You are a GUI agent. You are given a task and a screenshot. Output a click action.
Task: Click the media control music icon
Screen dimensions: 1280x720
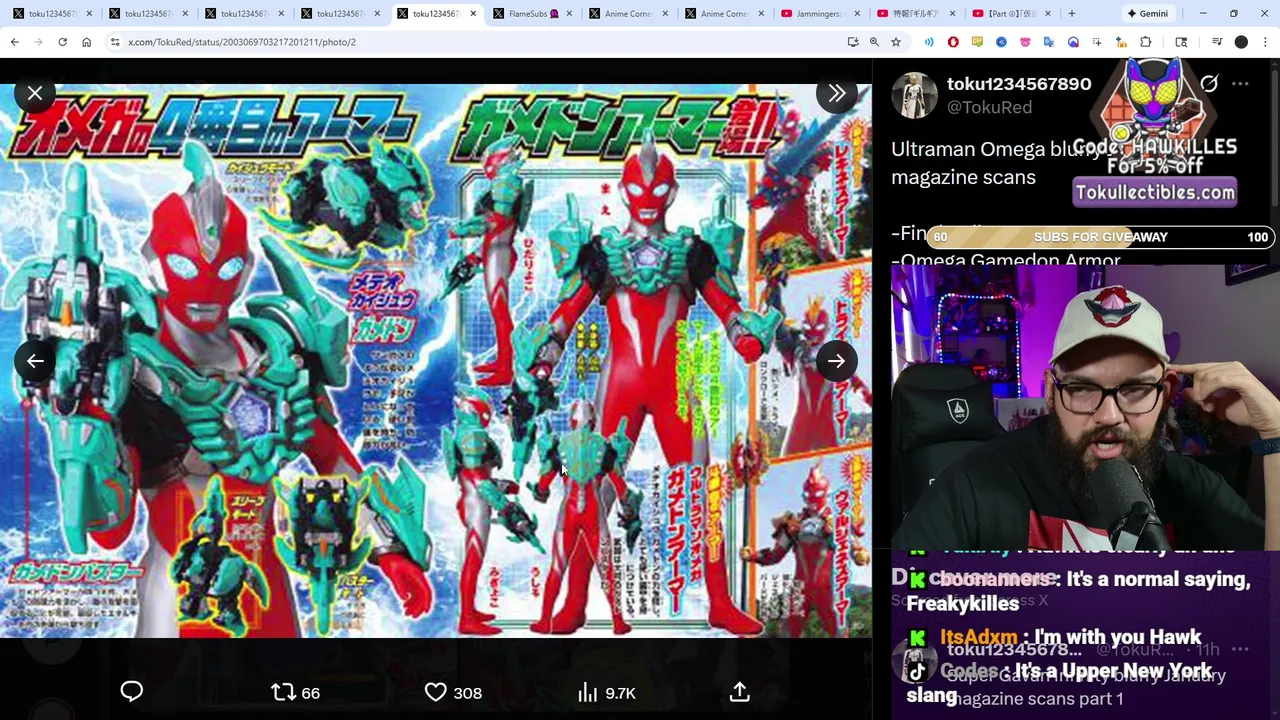pyautogui.click(x=1217, y=42)
